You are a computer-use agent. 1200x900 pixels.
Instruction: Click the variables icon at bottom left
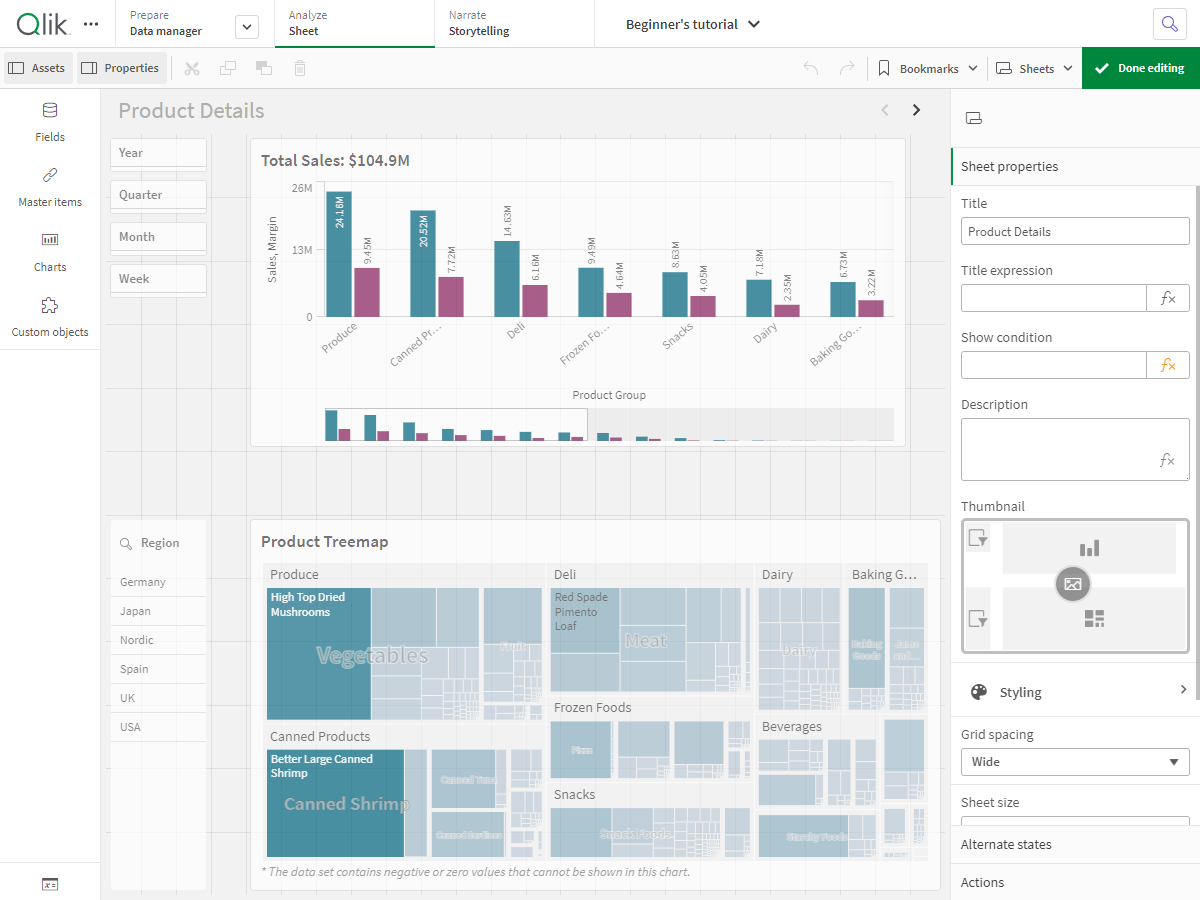pyautogui.click(x=50, y=884)
